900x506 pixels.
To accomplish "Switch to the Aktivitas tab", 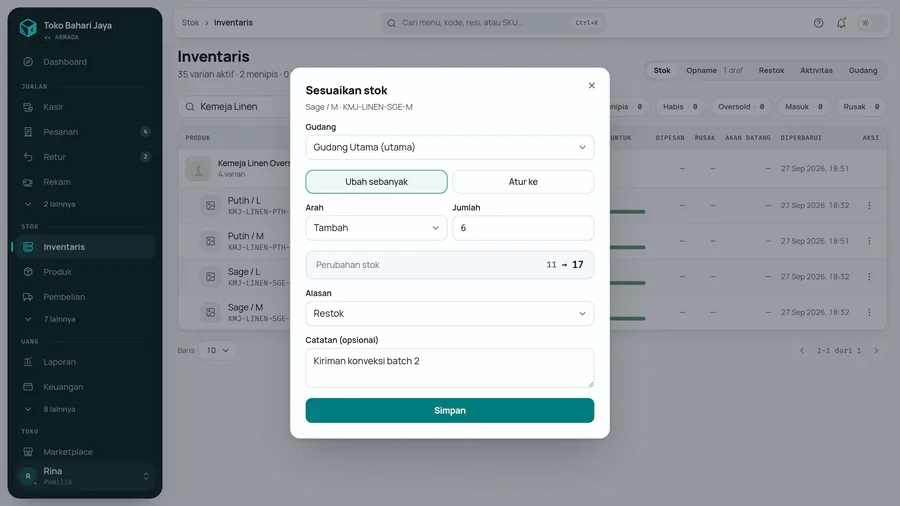I will (816, 71).
